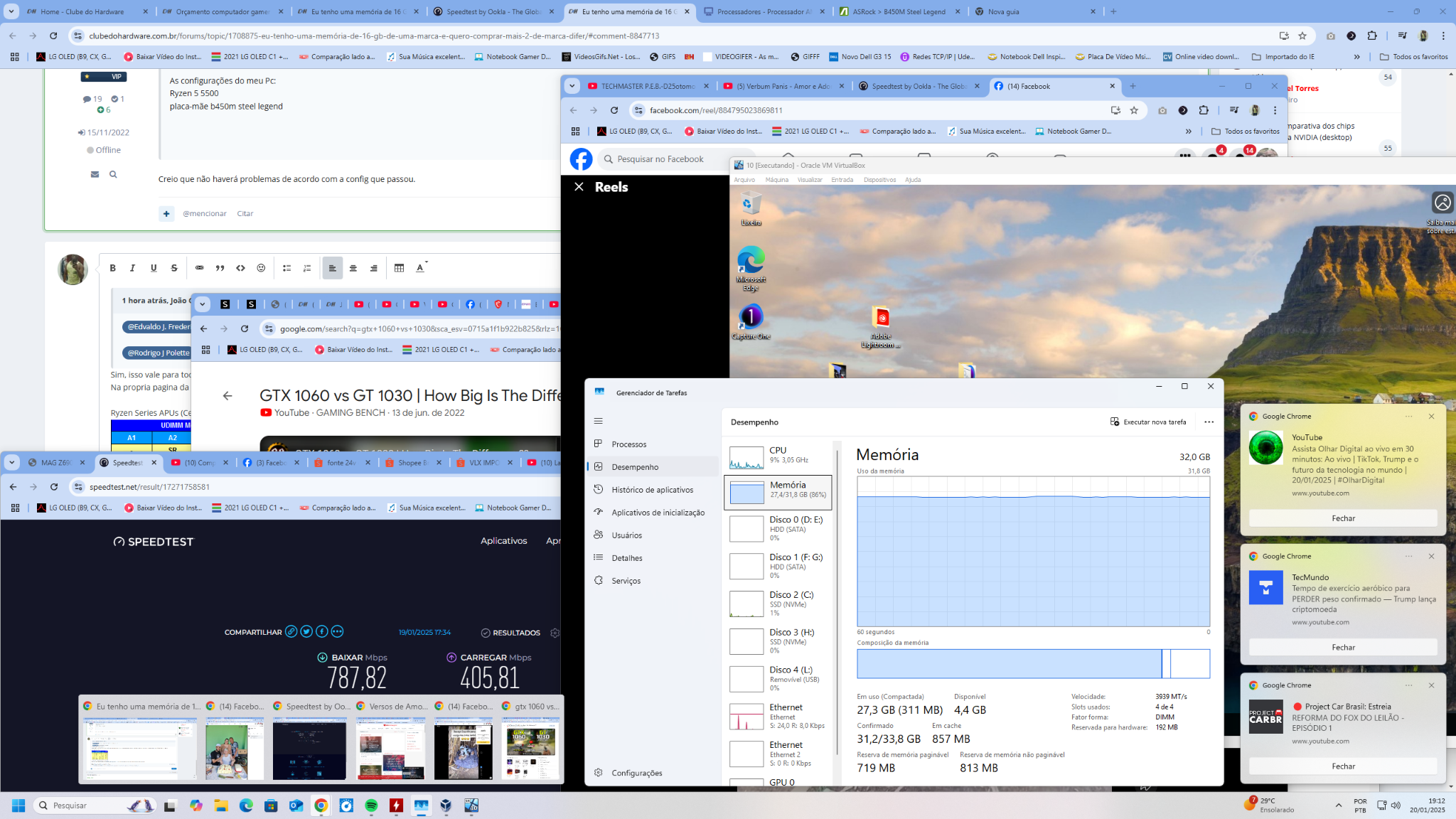Insert a table in the reply editor
Viewport: 1456px width, 819px height.
pyautogui.click(x=399, y=268)
